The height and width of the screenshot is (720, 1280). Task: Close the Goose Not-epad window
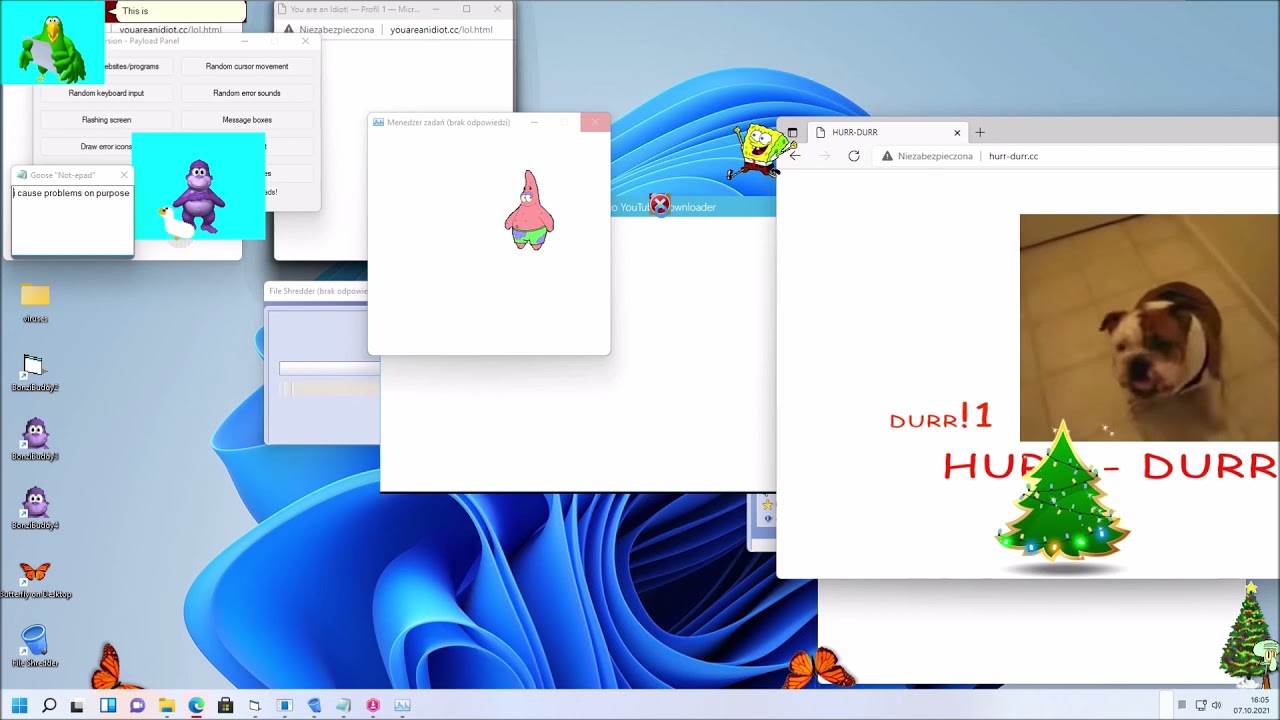pos(124,175)
